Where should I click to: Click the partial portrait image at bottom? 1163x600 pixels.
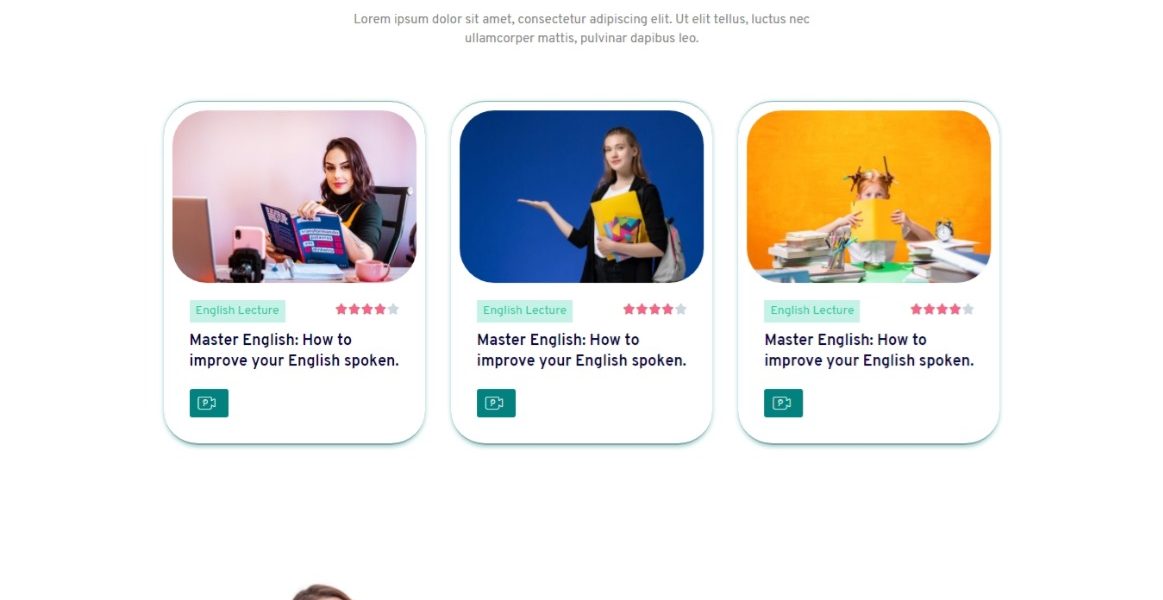coord(321,592)
